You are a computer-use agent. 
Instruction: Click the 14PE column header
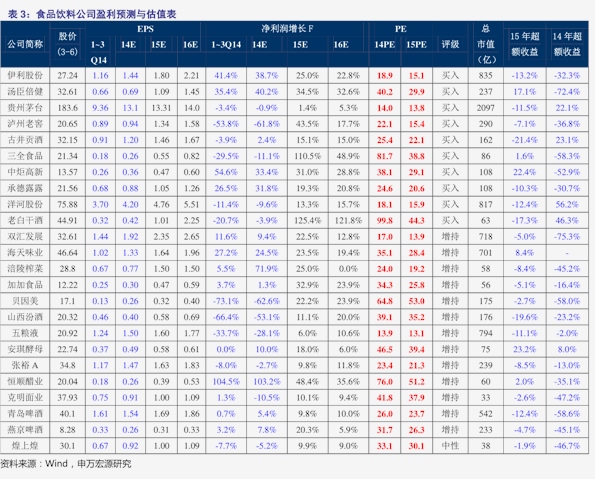point(384,44)
